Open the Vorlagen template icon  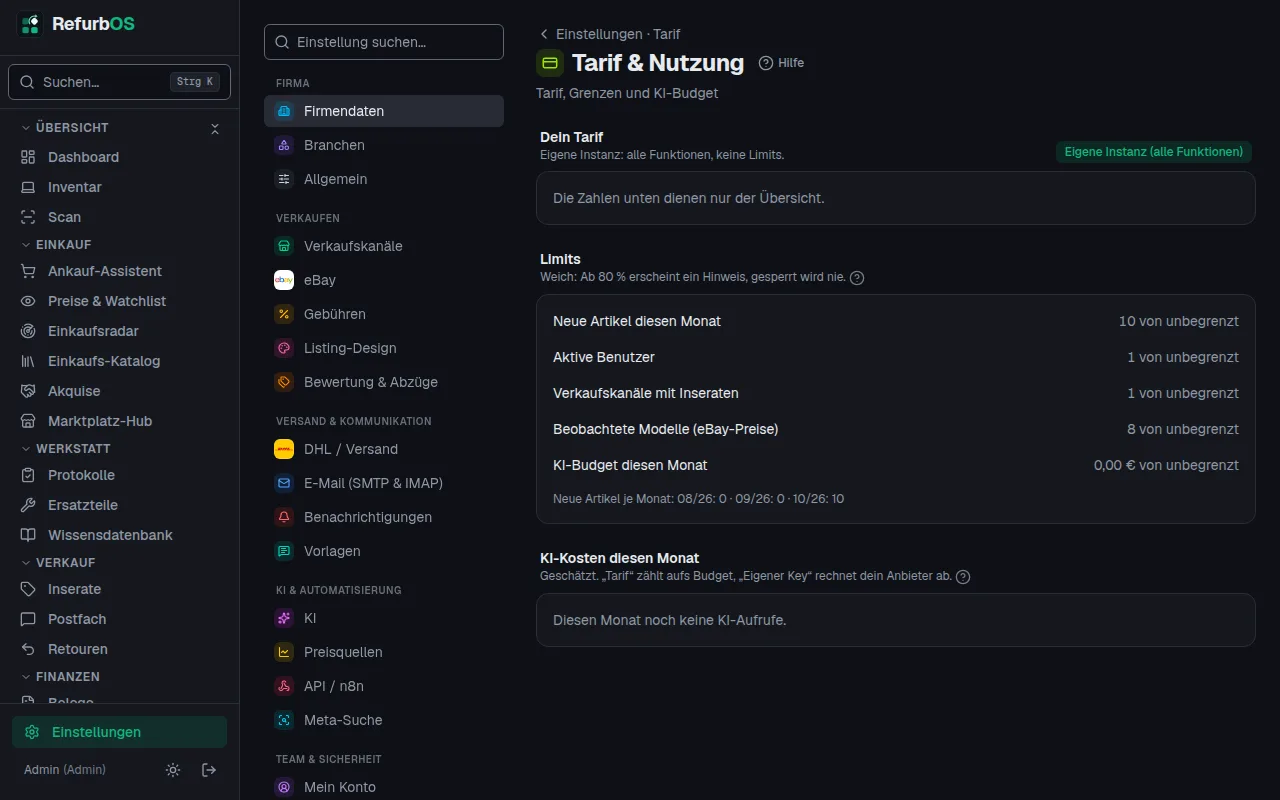pos(284,551)
